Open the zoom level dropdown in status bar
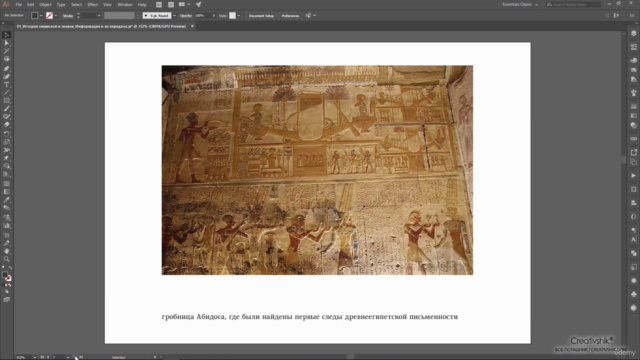This screenshot has width=640, height=360. click(x=34, y=357)
